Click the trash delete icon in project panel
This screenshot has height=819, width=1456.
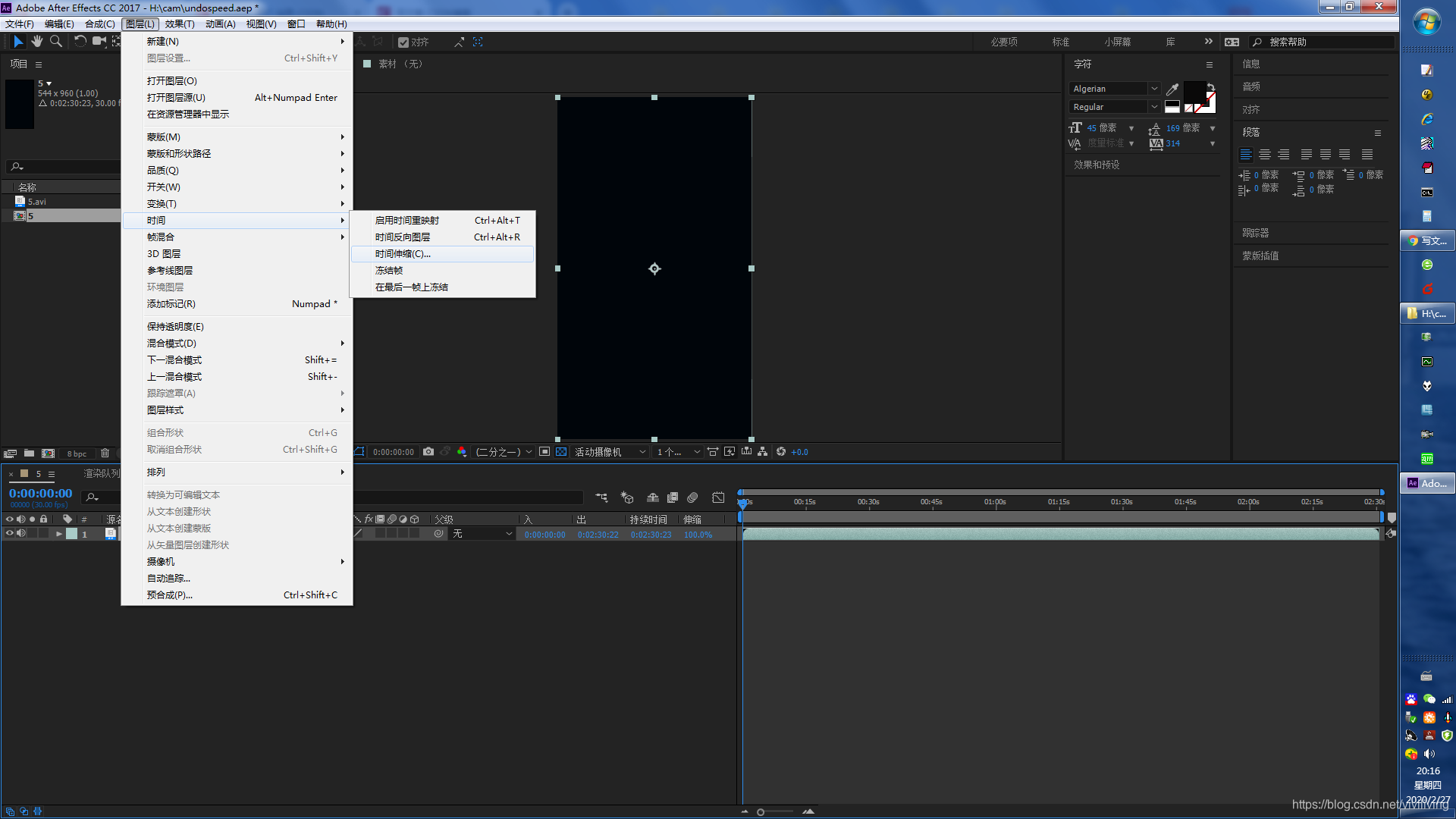coord(105,453)
